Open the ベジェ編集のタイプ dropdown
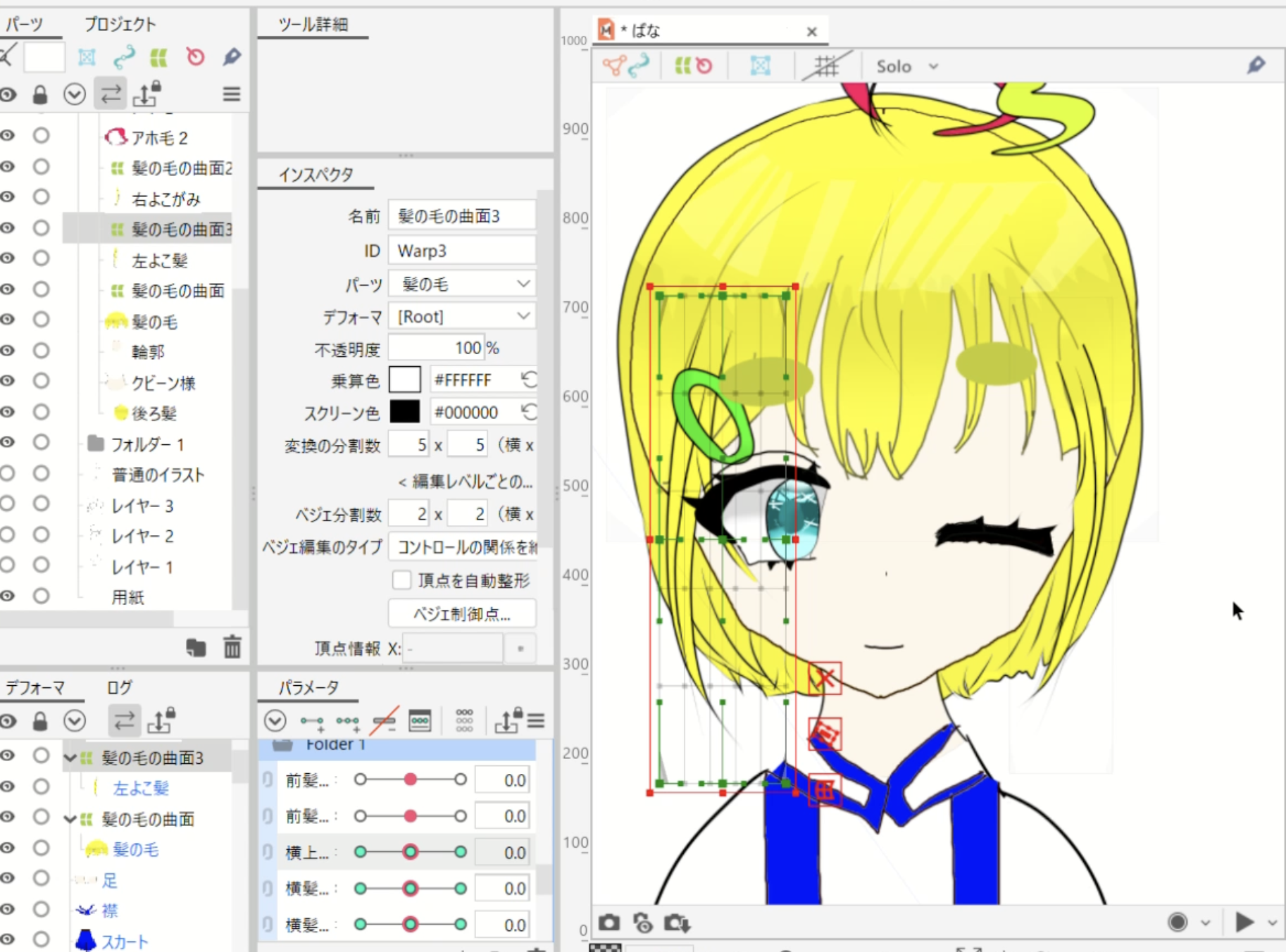This screenshot has height=952, width=1286. [x=463, y=547]
